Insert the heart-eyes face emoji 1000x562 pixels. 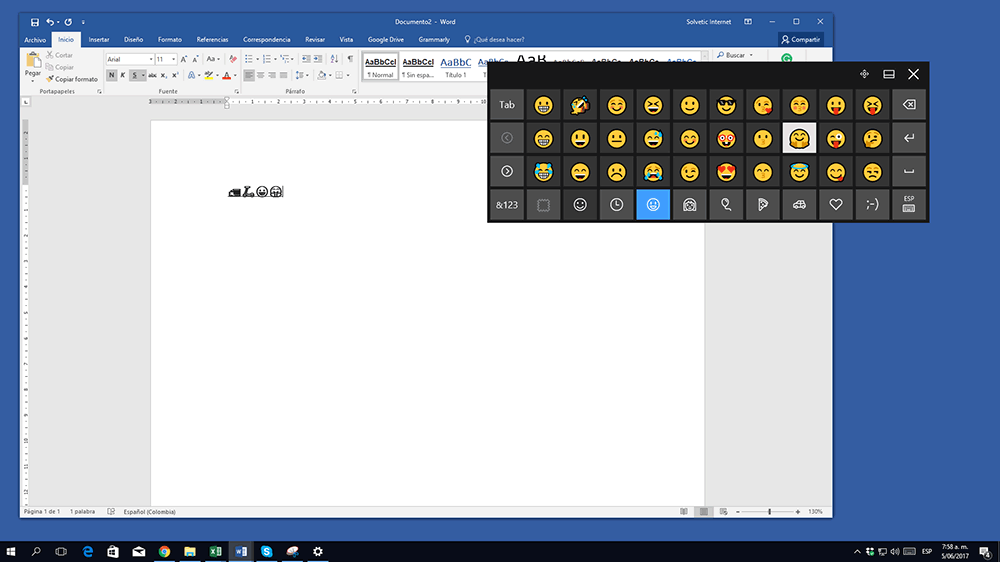coord(726,172)
